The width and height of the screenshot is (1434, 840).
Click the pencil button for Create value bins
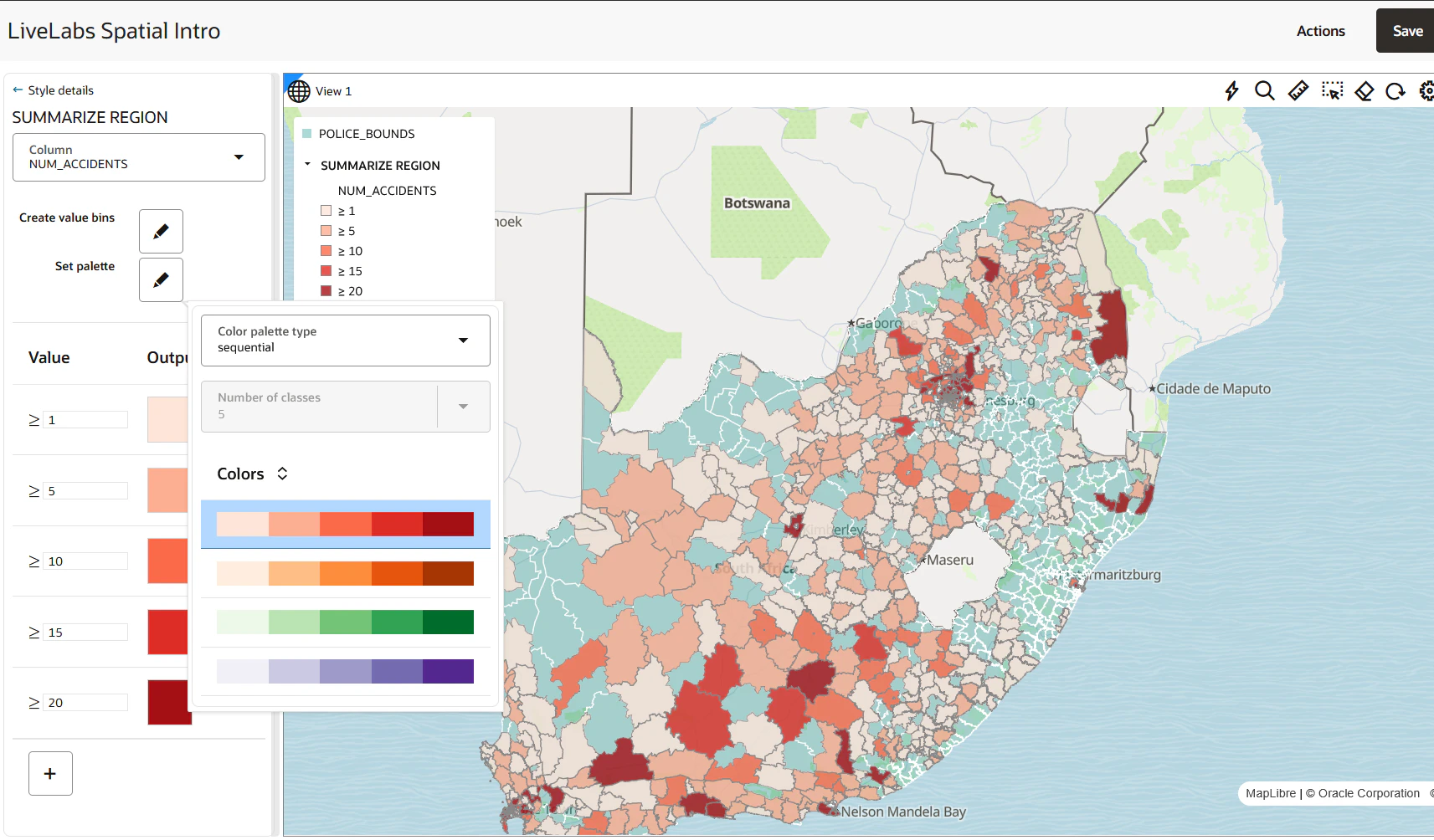(x=161, y=231)
